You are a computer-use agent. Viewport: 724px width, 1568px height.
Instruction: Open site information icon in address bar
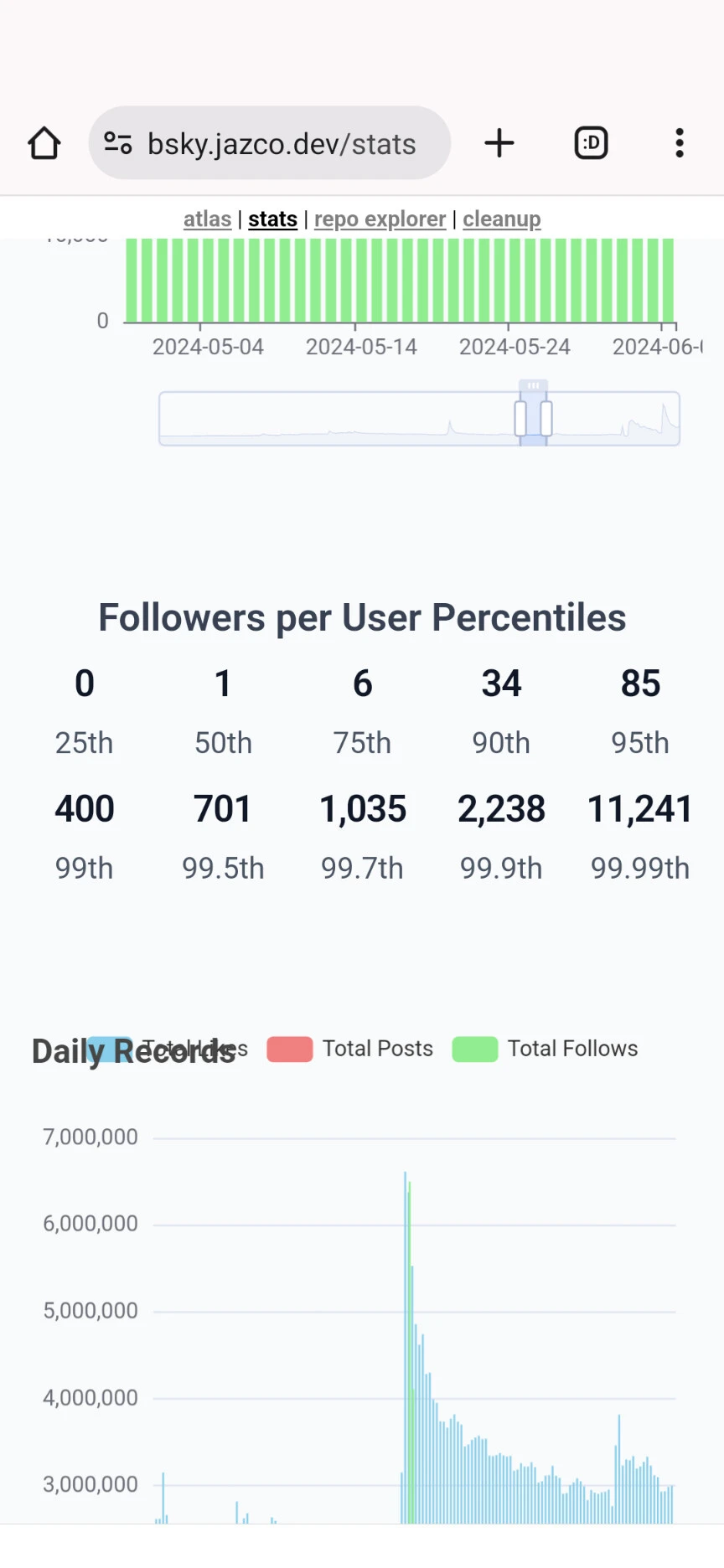pyautogui.click(x=118, y=143)
